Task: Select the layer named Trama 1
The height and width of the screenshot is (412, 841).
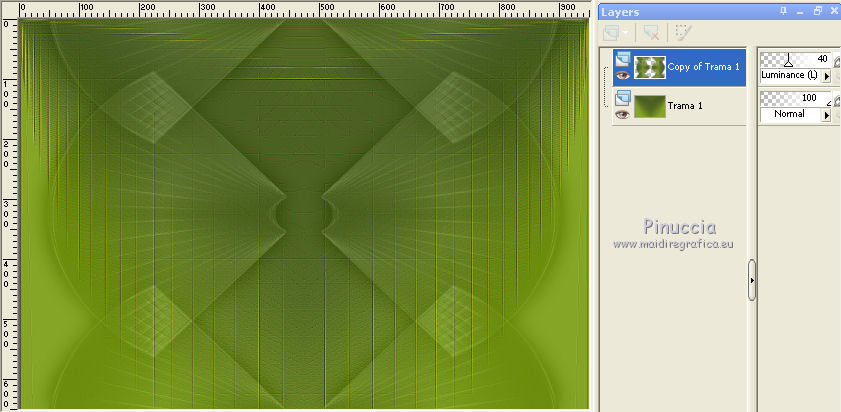Action: [685, 106]
